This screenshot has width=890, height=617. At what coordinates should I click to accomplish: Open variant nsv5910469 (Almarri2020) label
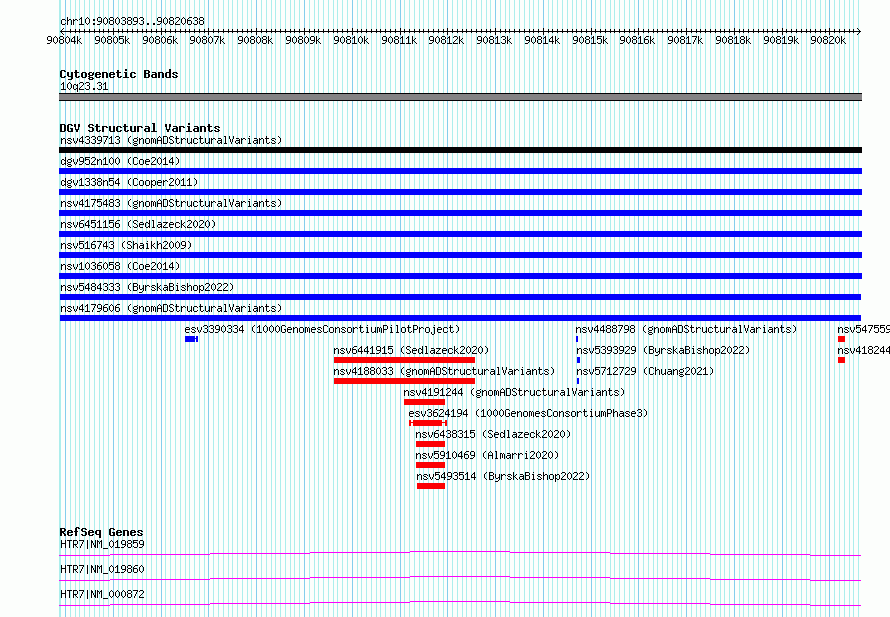point(487,455)
